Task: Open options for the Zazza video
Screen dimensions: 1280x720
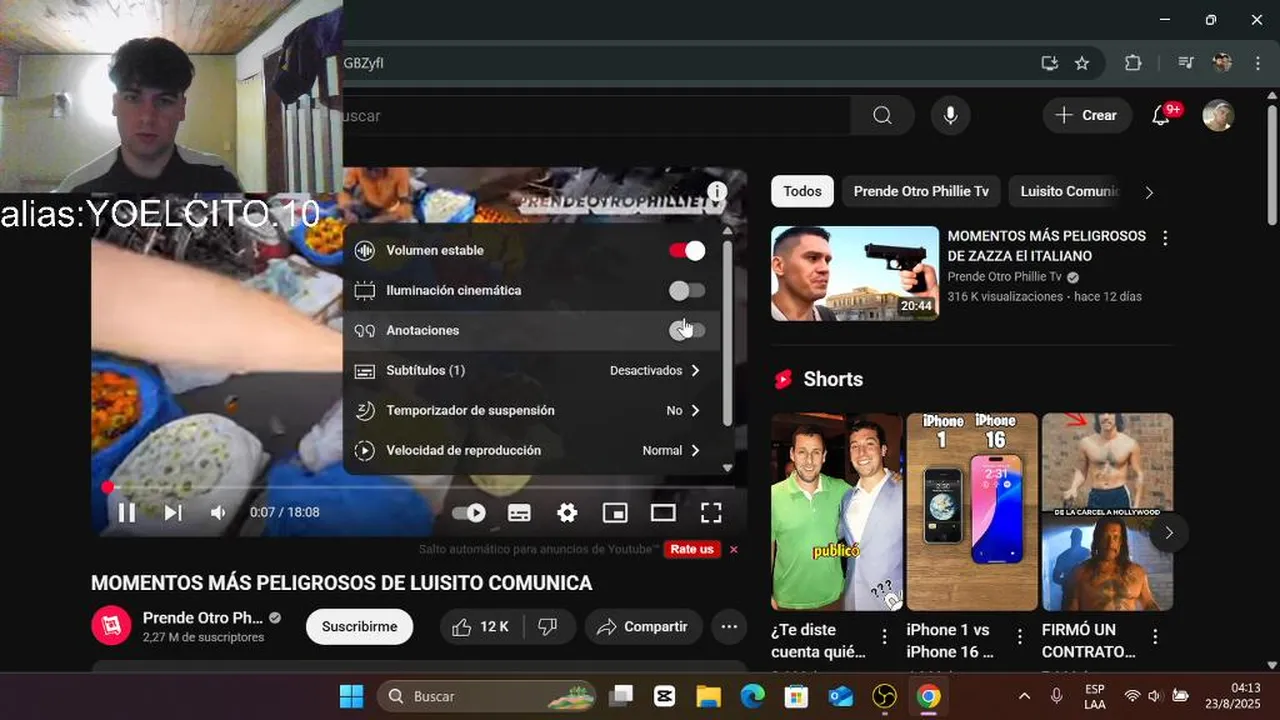Action: coord(1165,238)
